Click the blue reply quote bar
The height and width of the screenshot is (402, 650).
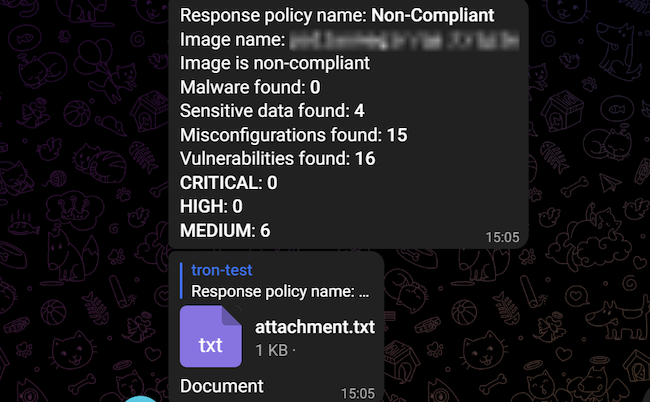click(182, 281)
